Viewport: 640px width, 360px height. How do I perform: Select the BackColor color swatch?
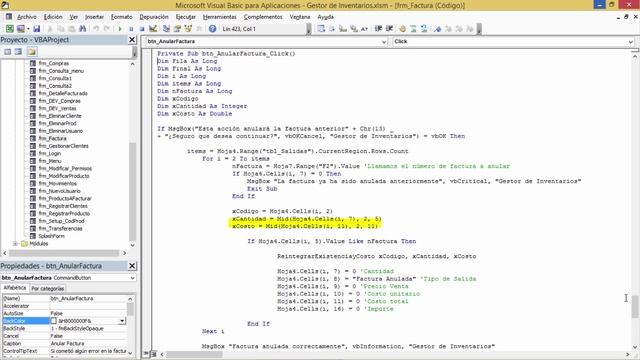pyautogui.click(x=53, y=321)
